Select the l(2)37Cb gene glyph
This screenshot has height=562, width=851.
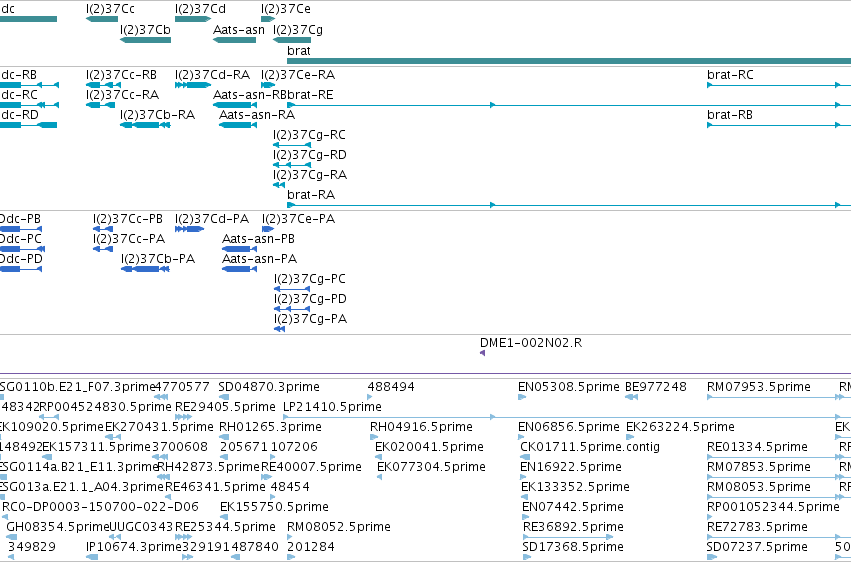point(145,40)
